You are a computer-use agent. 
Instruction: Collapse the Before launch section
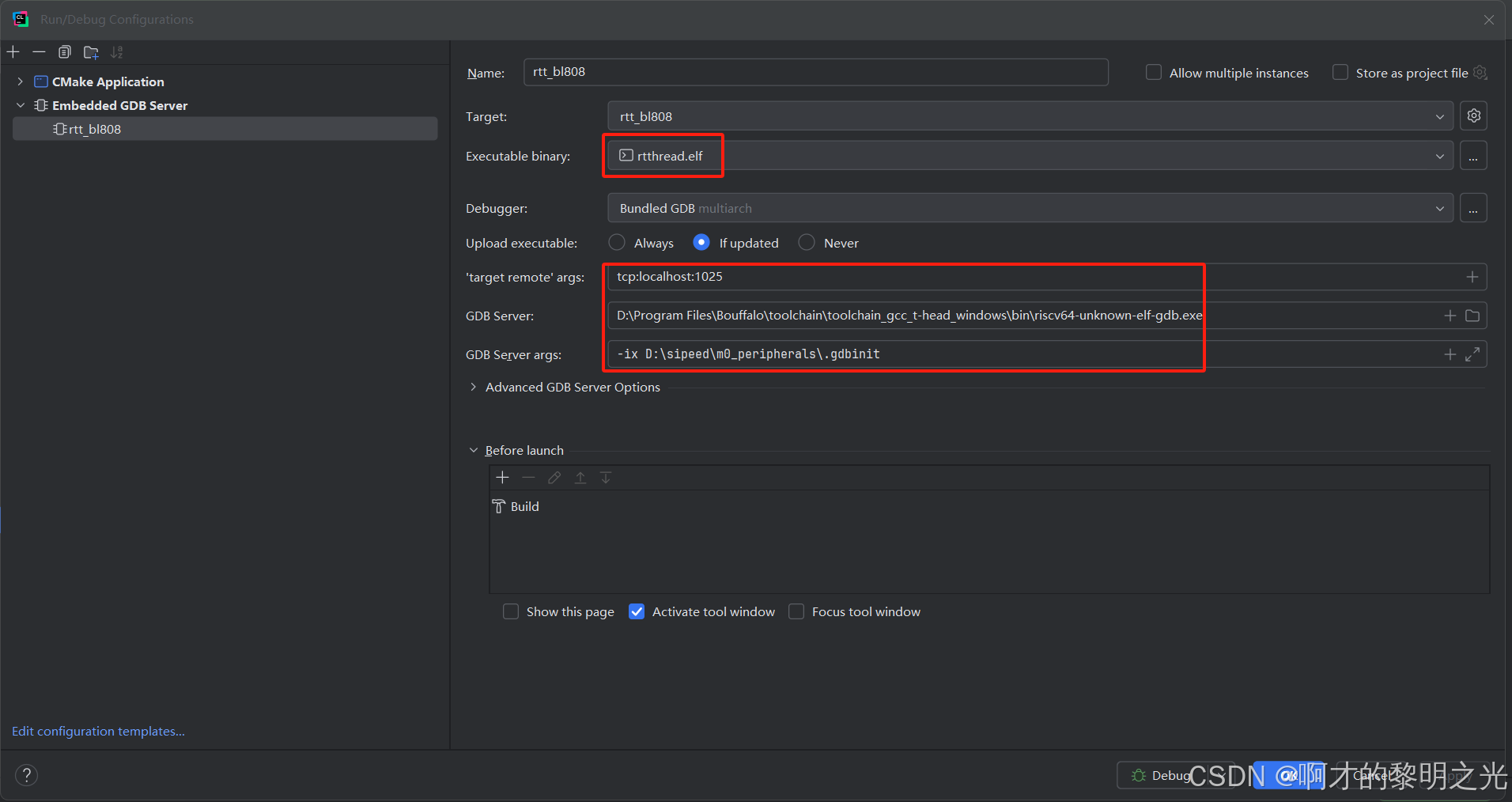point(473,449)
